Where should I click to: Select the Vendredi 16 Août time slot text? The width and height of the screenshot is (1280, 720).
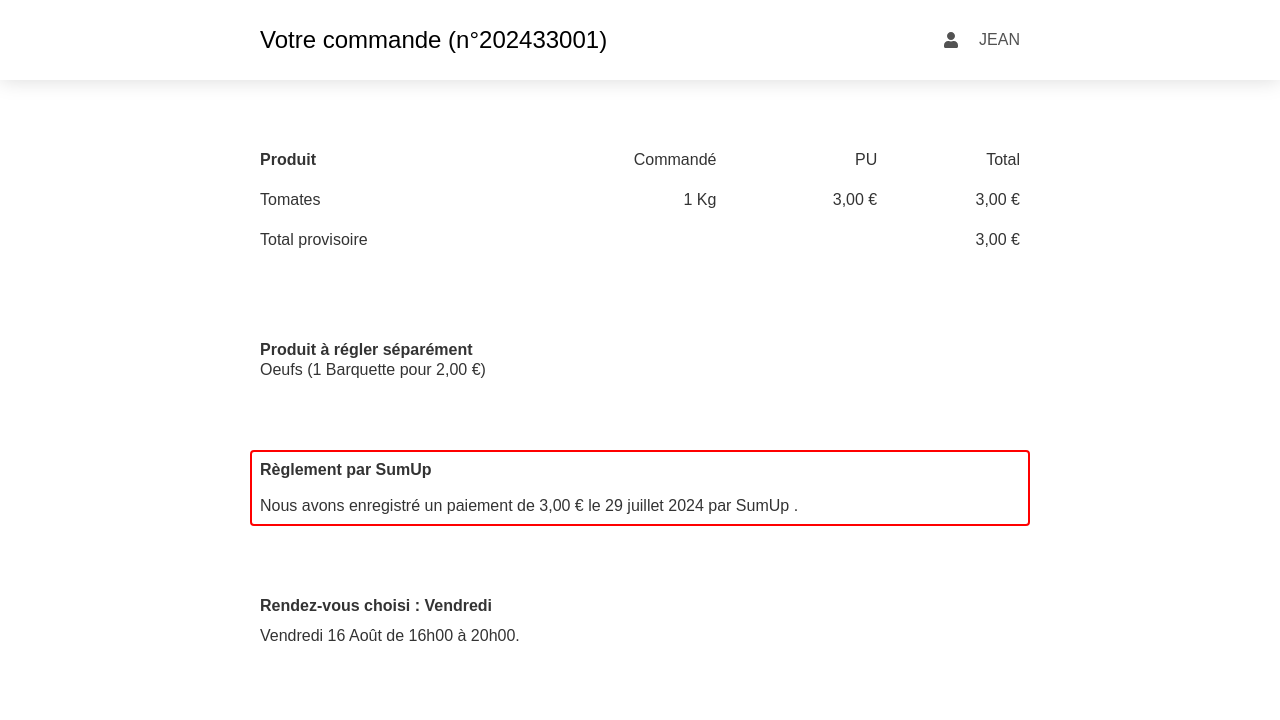(x=389, y=636)
